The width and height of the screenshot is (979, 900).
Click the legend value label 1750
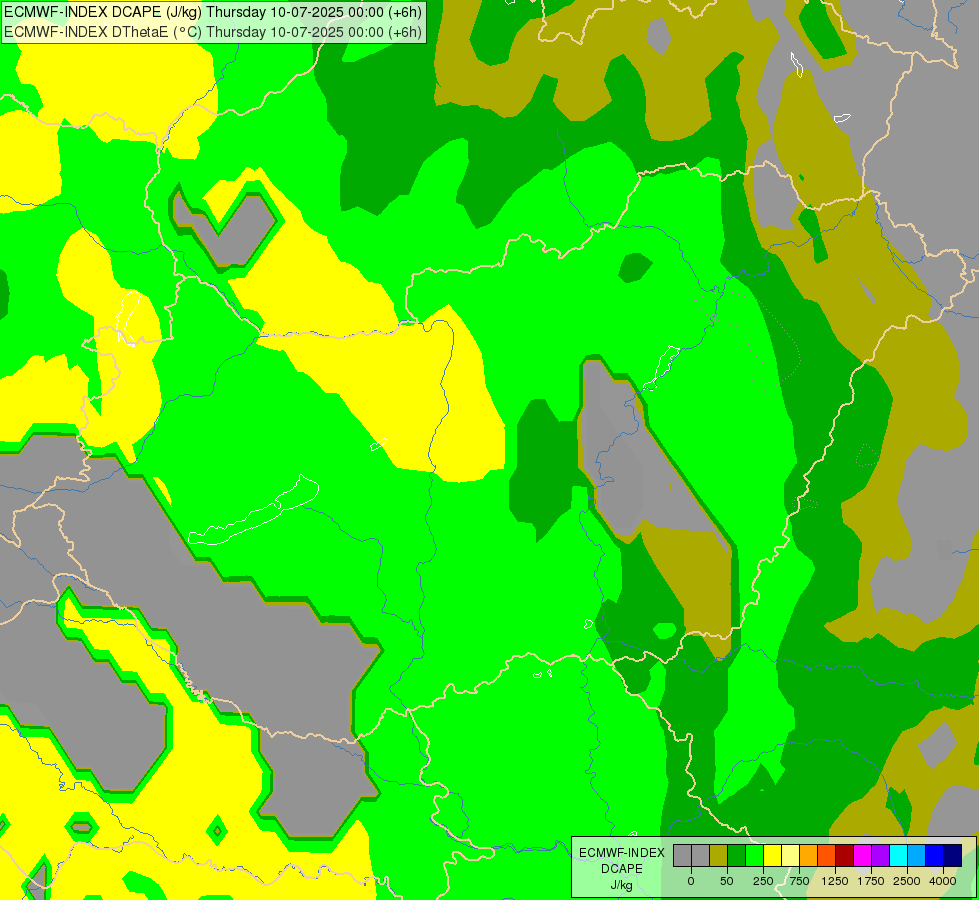click(x=871, y=881)
